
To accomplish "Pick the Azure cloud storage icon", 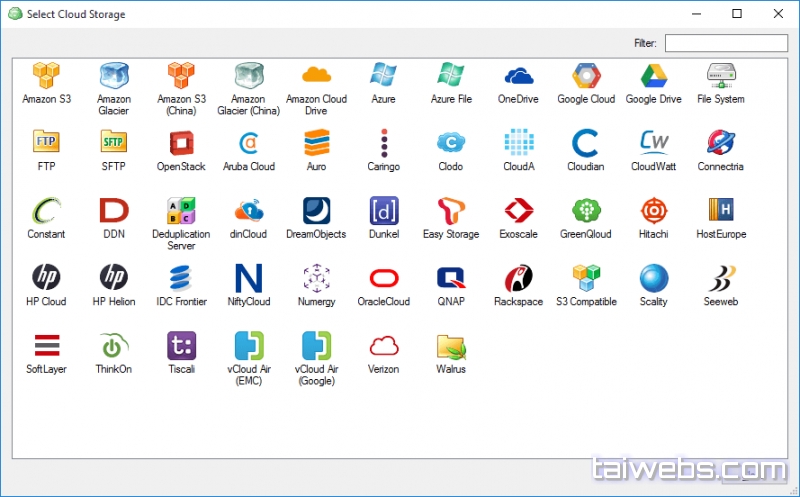I will click(383, 76).
